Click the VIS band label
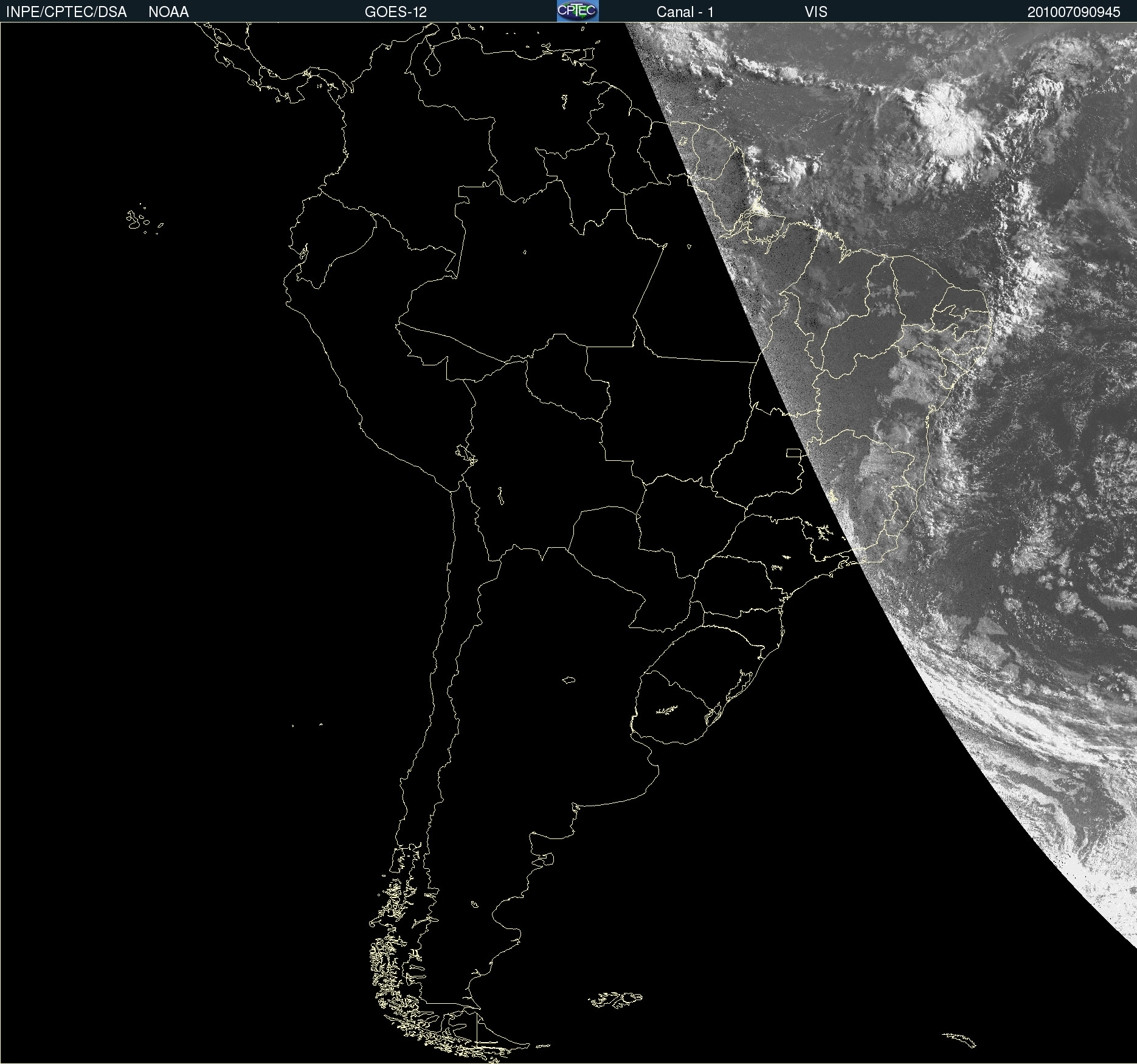Image resolution: width=1137 pixels, height=1064 pixels. pos(816,12)
